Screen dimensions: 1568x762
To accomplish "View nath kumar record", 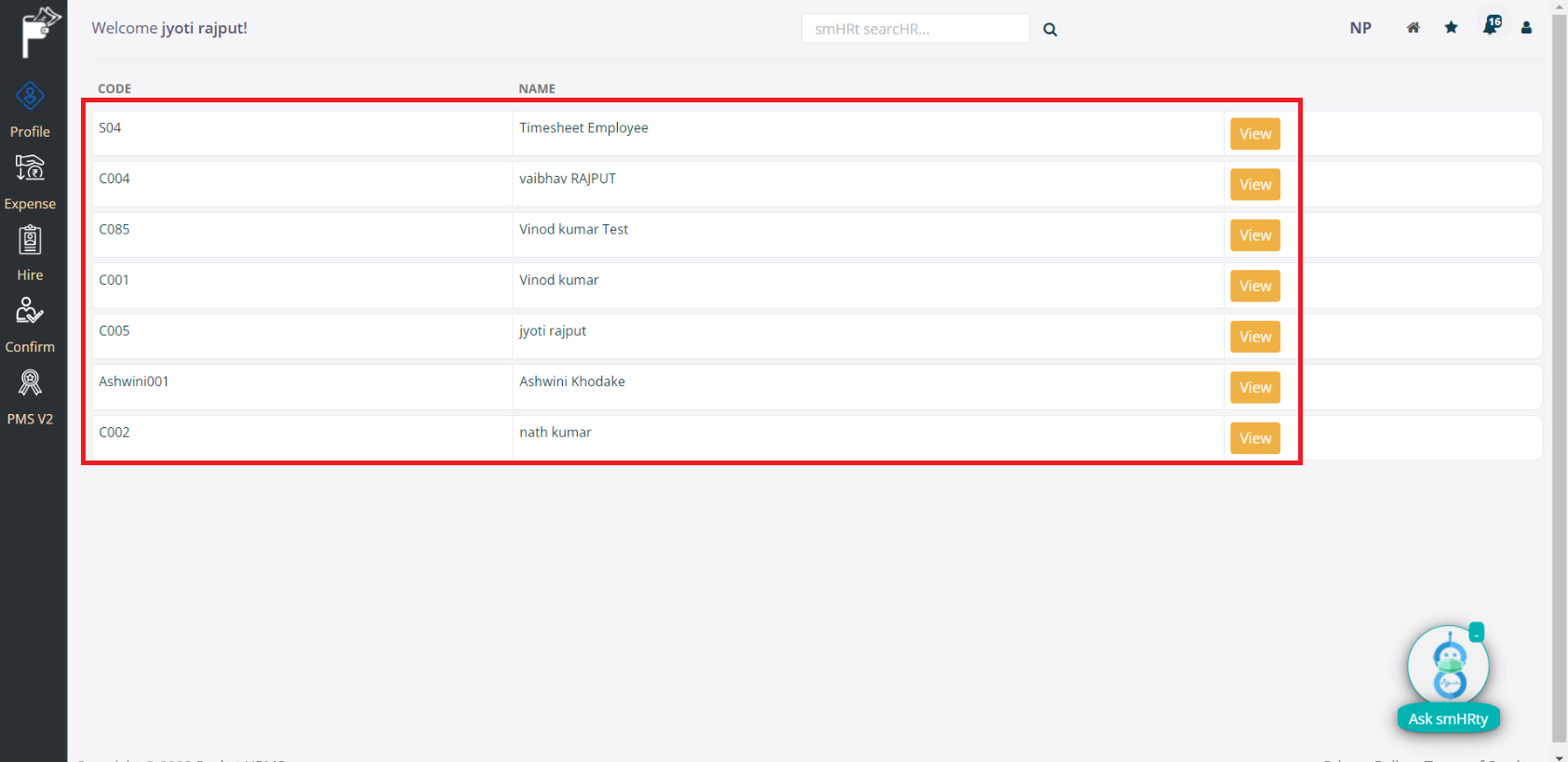I will [x=1254, y=438].
